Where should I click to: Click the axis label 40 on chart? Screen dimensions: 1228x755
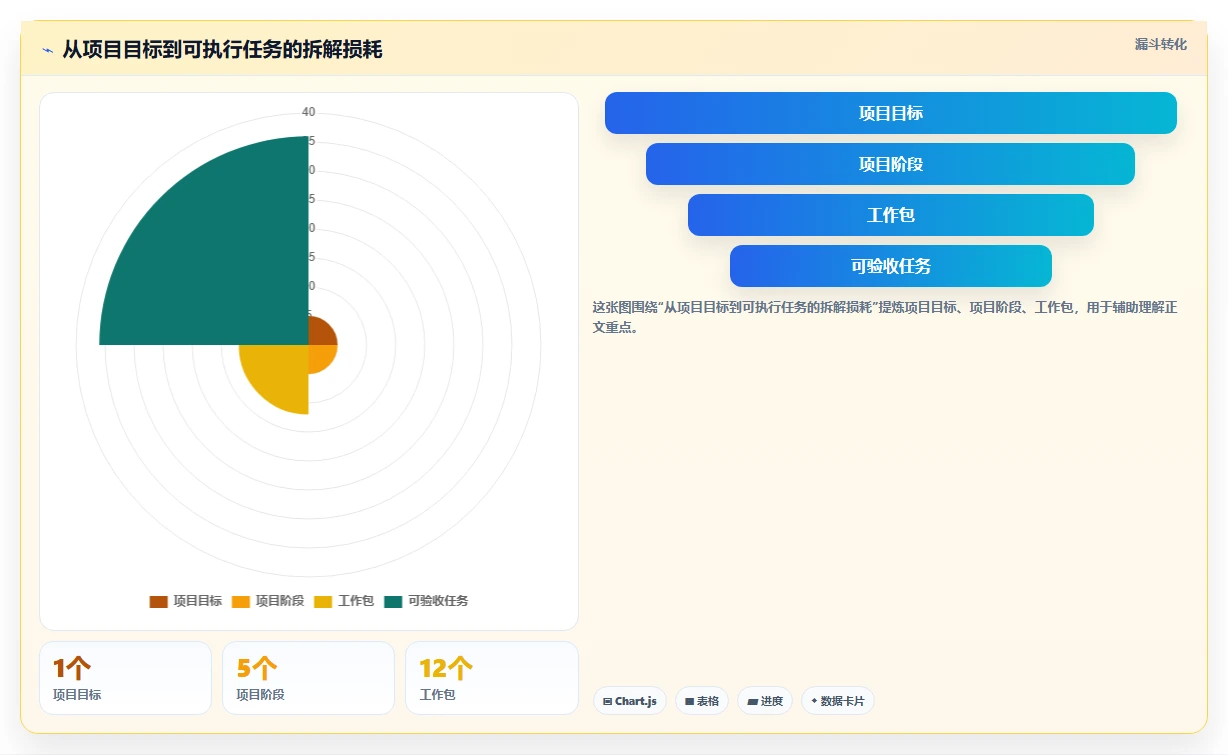click(x=309, y=112)
